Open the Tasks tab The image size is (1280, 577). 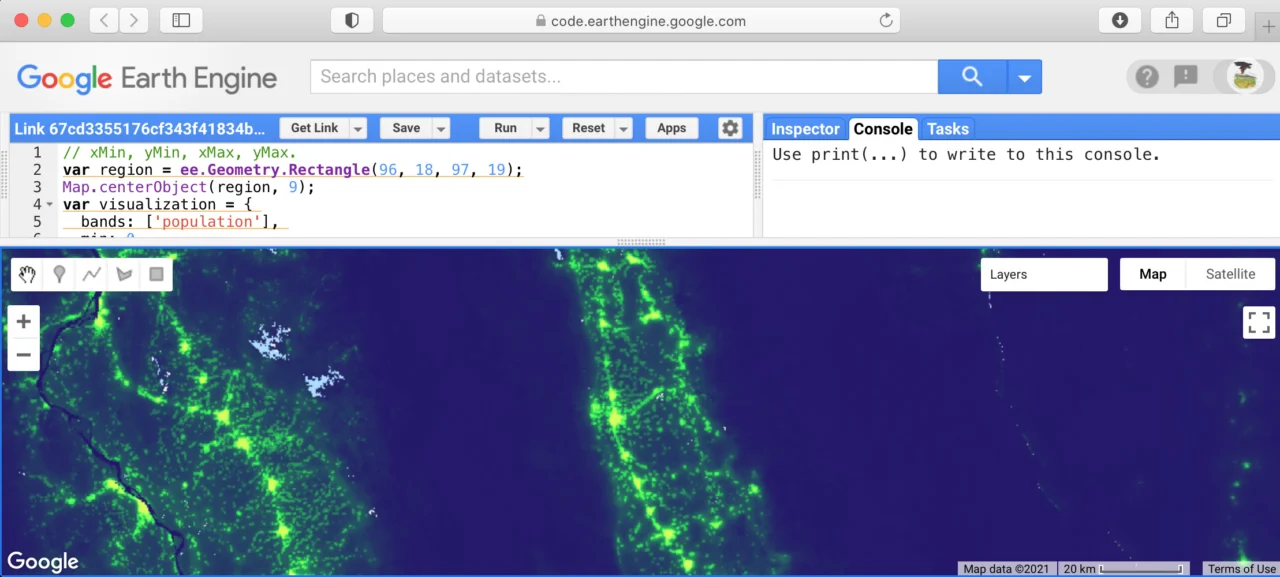point(947,129)
